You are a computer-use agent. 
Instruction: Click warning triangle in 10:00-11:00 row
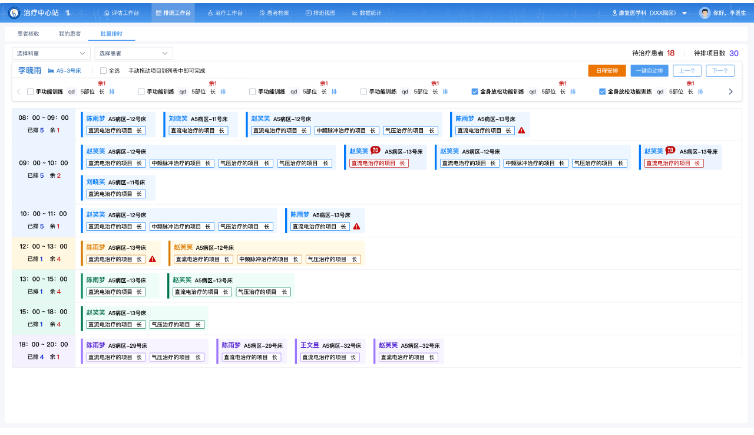pos(356,226)
